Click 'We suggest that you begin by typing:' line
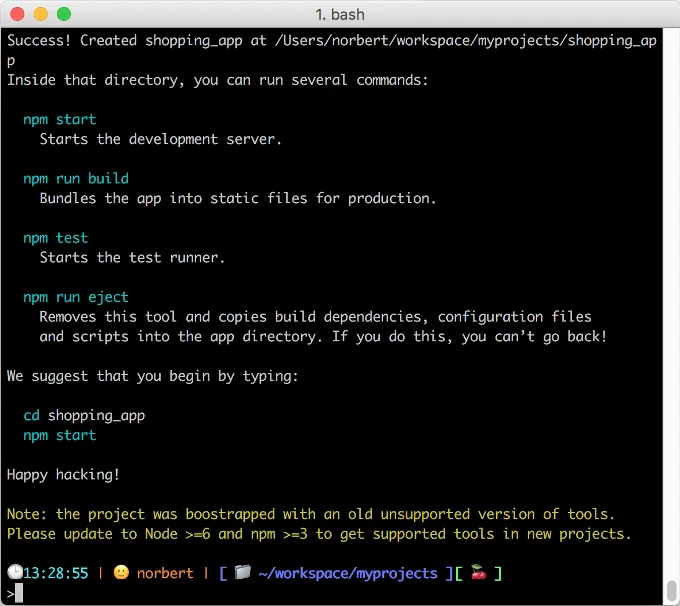Image resolution: width=680 pixels, height=606 pixels. (x=153, y=376)
